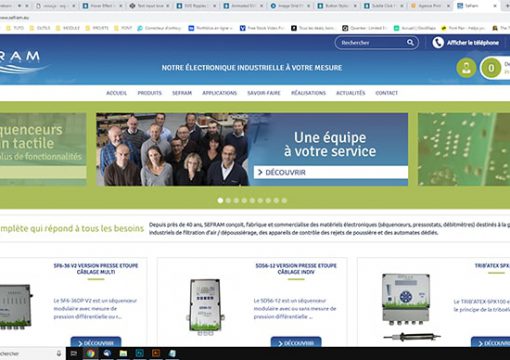Open the green user account icon
The image size is (510, 360).
tap(466, 68)
